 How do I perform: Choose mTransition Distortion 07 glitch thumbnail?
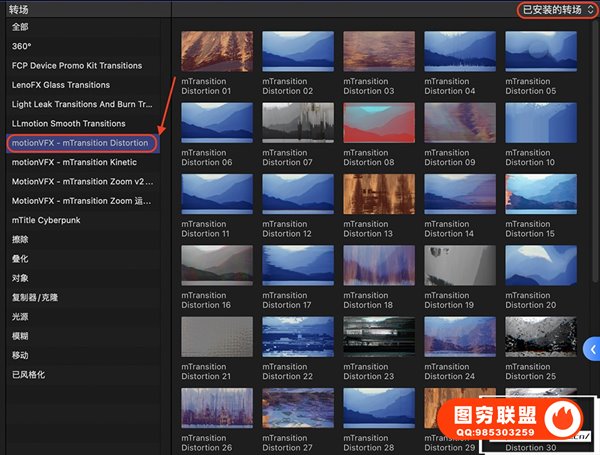(x=297, y=123)
